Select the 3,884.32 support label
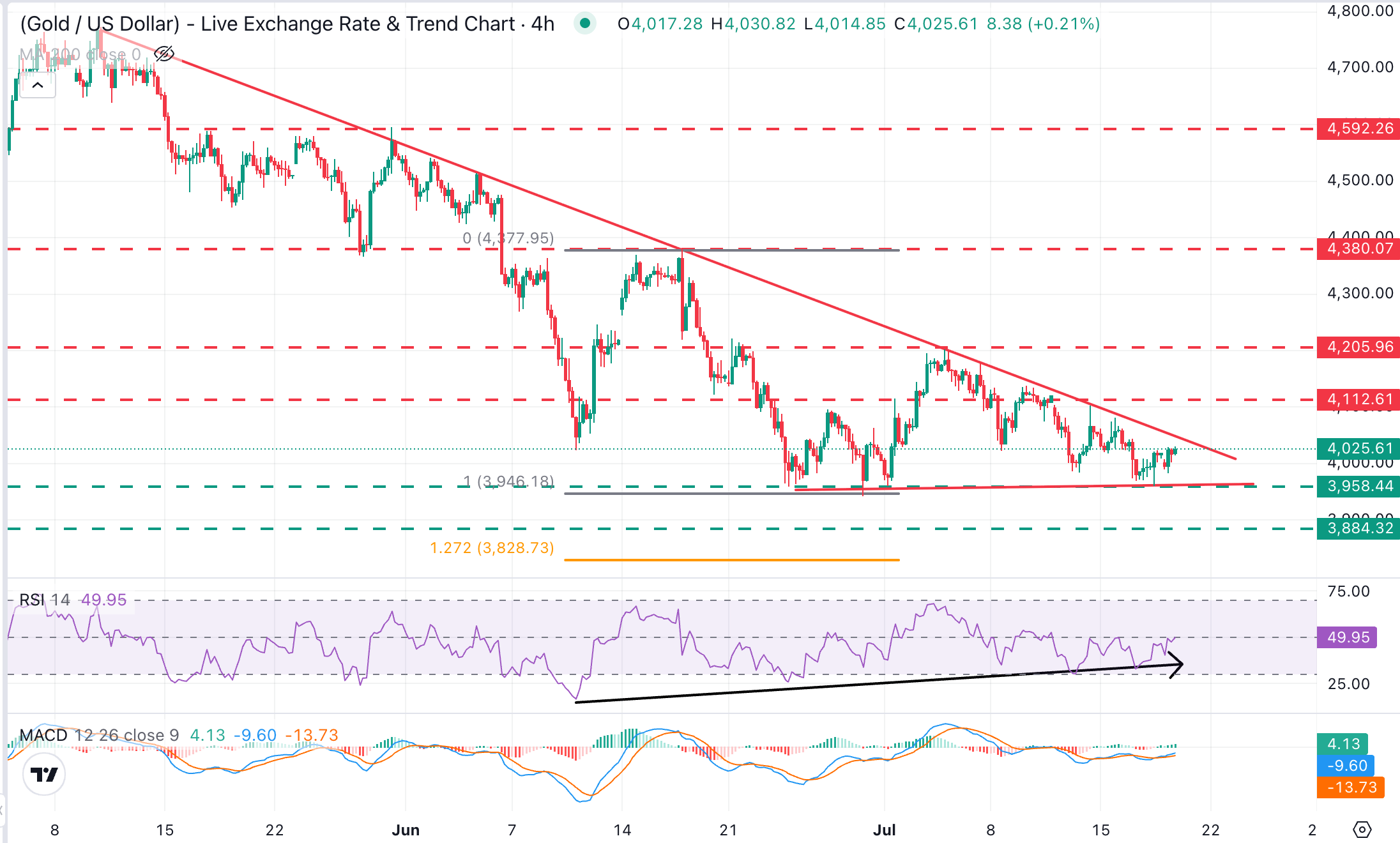This screenshot has width=1400, height=843. point(1358,528)
